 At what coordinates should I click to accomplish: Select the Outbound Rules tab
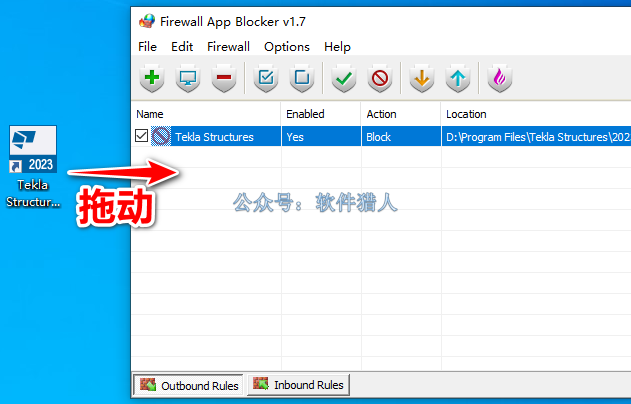[189, 385]
